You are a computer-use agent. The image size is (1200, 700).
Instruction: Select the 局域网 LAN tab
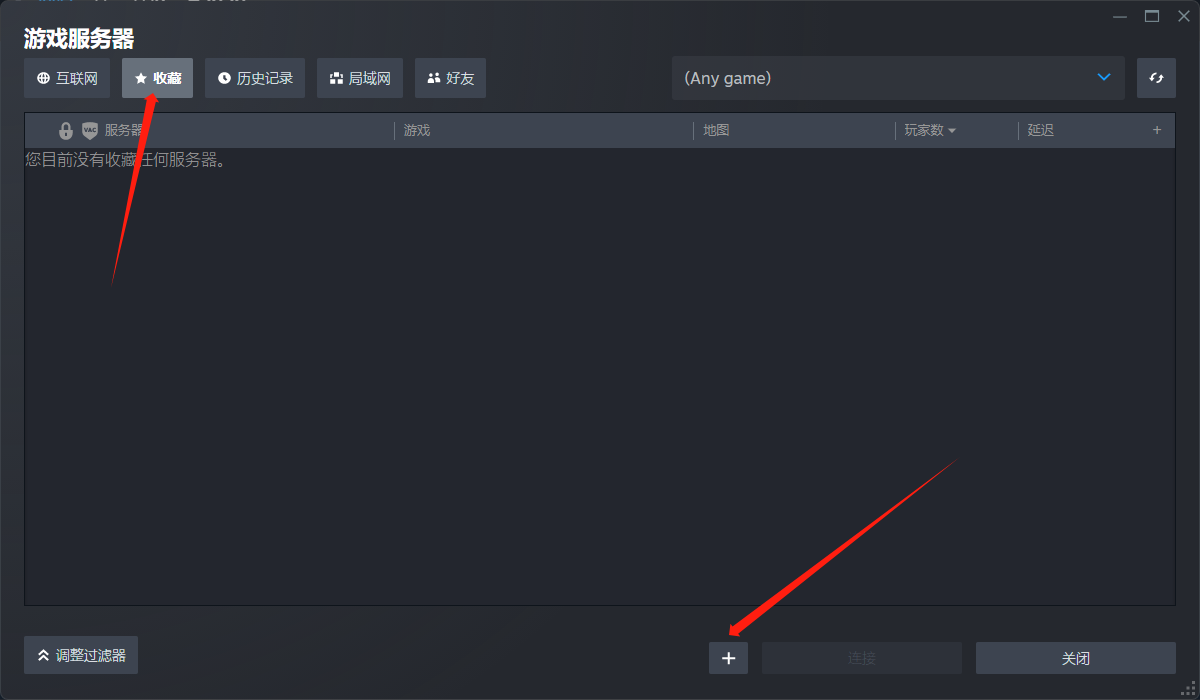point(360,78)
